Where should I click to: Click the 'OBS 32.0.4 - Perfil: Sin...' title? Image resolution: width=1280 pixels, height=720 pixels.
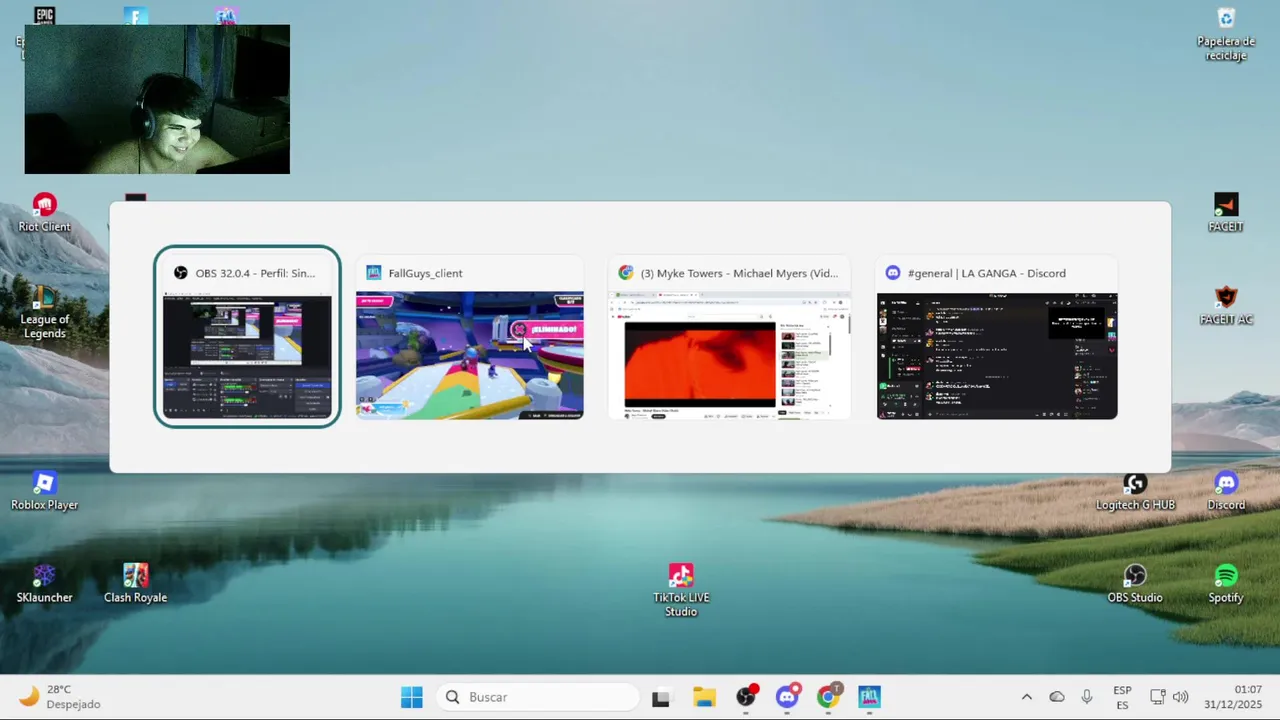(255, 273)
